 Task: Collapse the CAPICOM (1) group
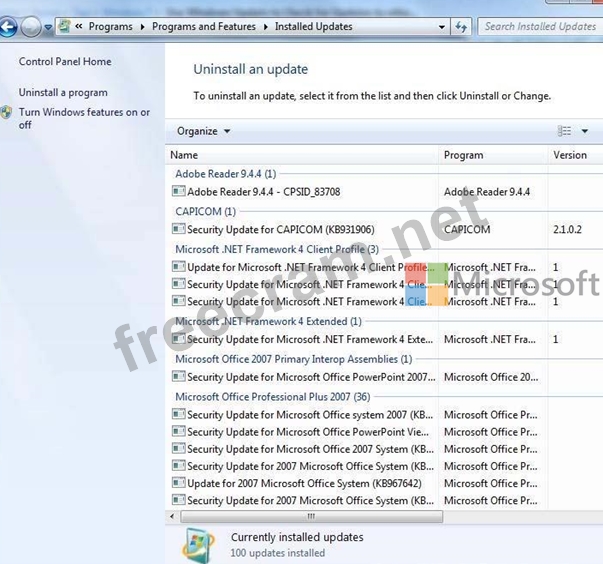click(x=205, y=211)
